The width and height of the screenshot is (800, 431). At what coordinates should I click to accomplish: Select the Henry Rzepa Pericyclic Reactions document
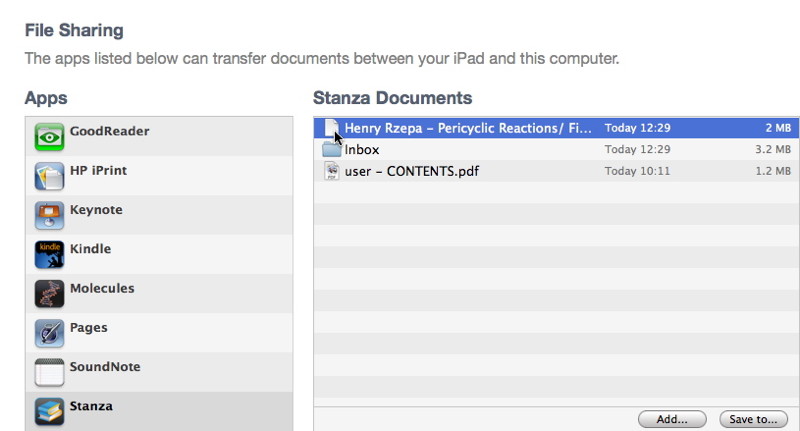468,129
